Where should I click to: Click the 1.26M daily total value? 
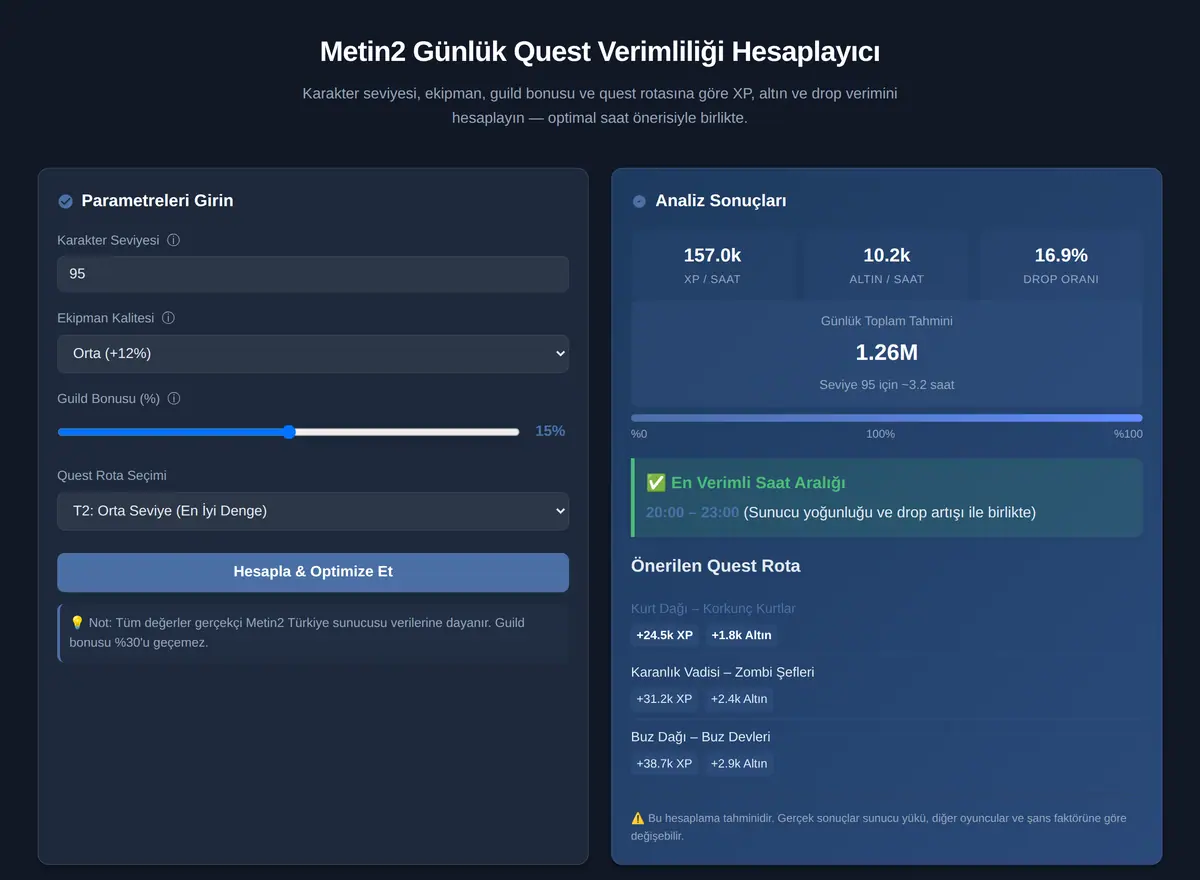pyautogui.click(x=887, y=353)
